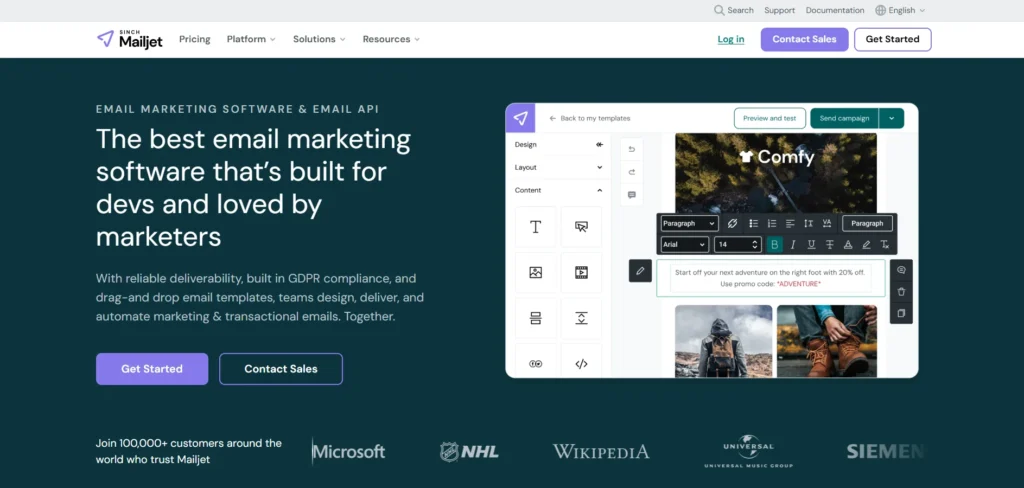The height and width of the screenshot is (488, 1024).
Task: Select the Social share content block
Action: (536, 361)
